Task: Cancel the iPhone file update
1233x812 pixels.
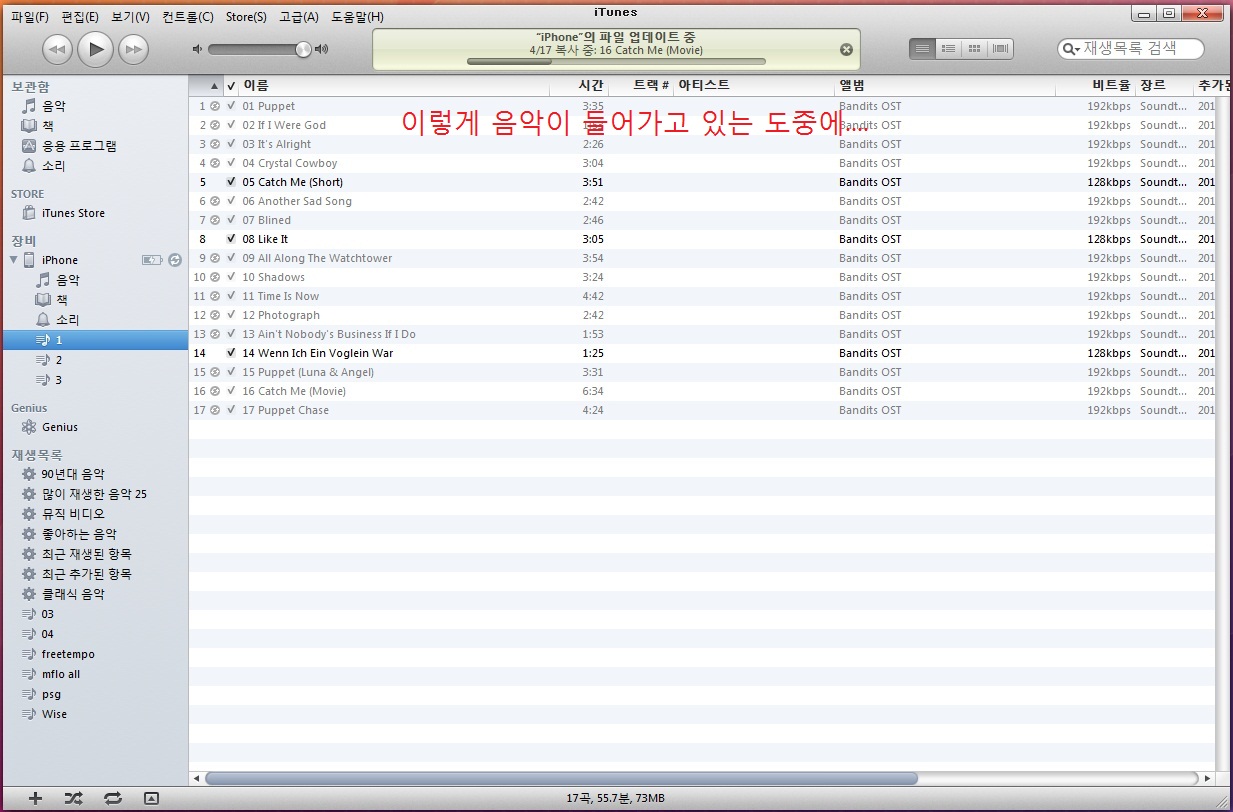Action: (x=846, y=50)
